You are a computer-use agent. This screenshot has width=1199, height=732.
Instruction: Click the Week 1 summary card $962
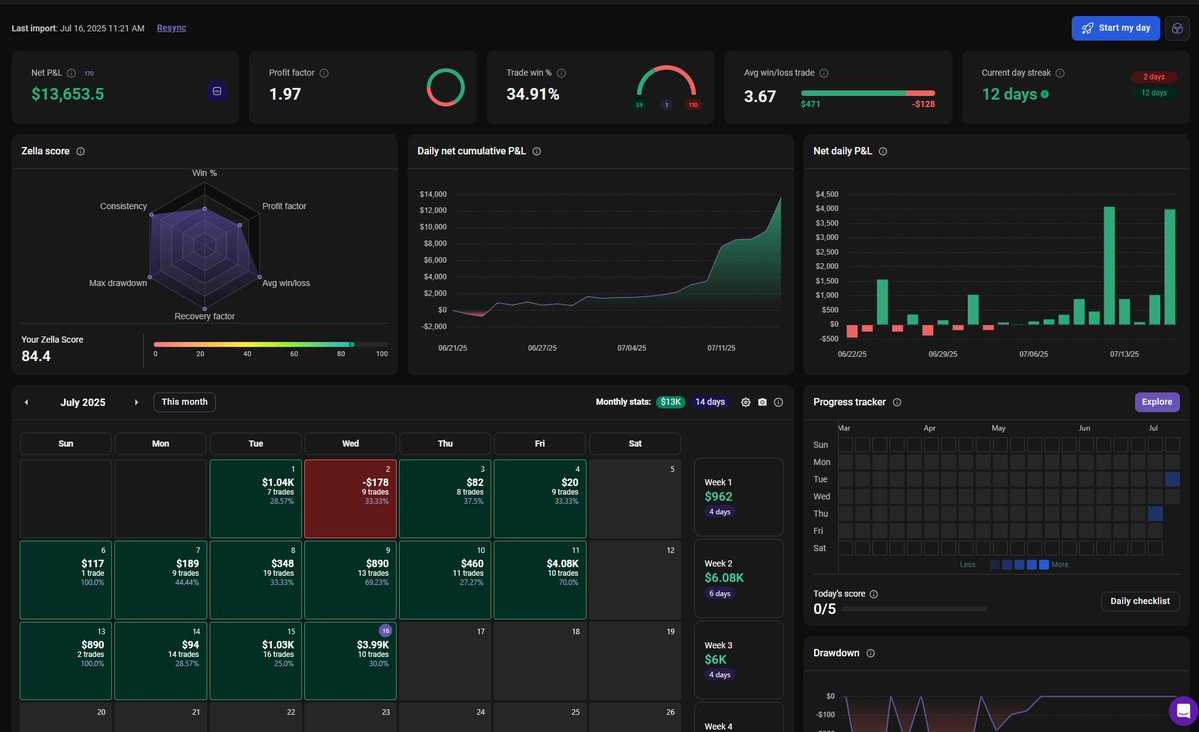(739, 497)
